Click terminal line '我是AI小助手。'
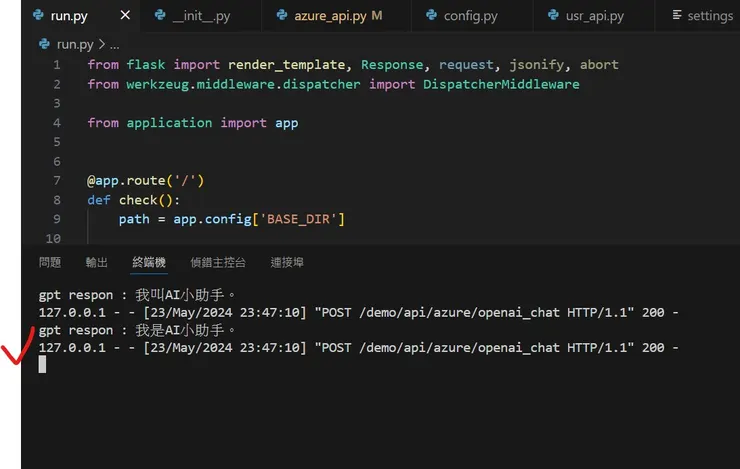 [185, 330]
